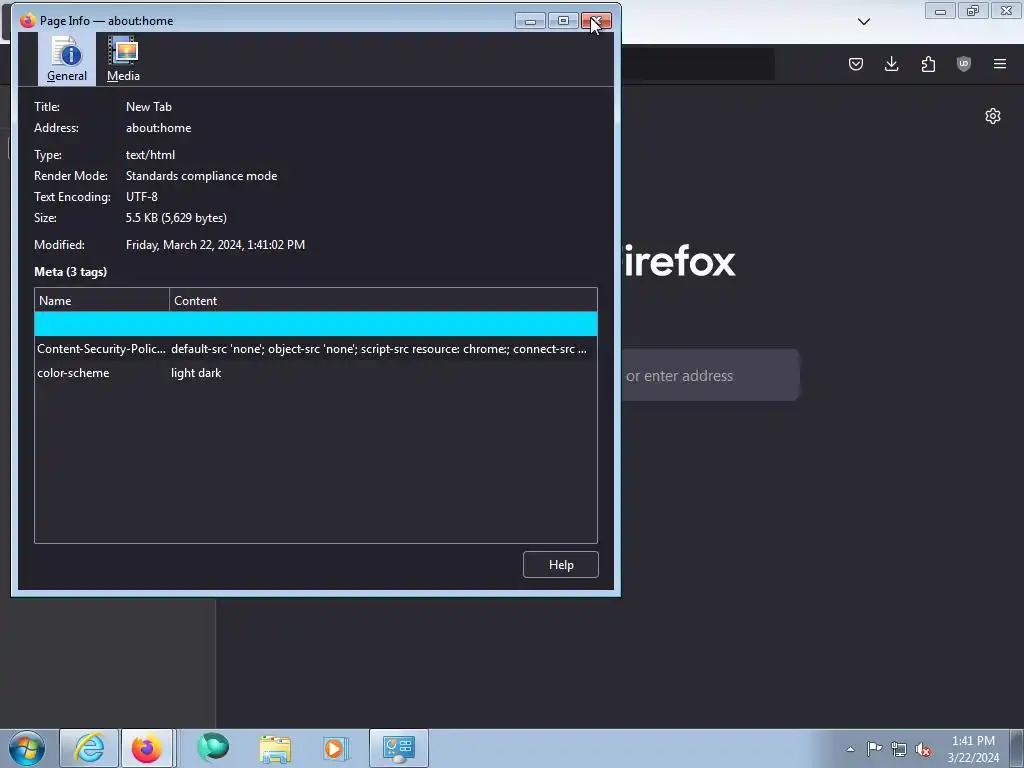Open the green globe browser taskbar icon
1024x768 pixels.
click(213, 748)
